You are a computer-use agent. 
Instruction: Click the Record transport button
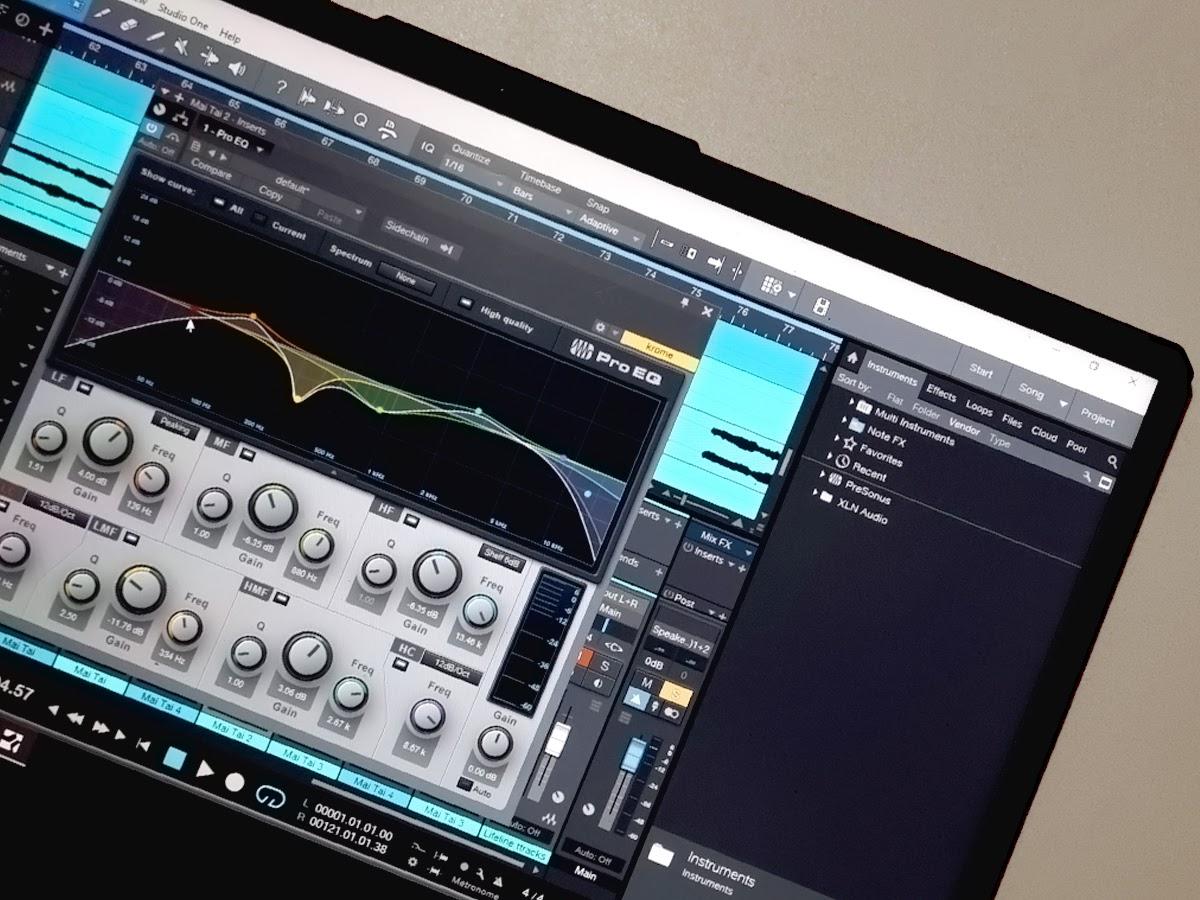tap(235, 782)
